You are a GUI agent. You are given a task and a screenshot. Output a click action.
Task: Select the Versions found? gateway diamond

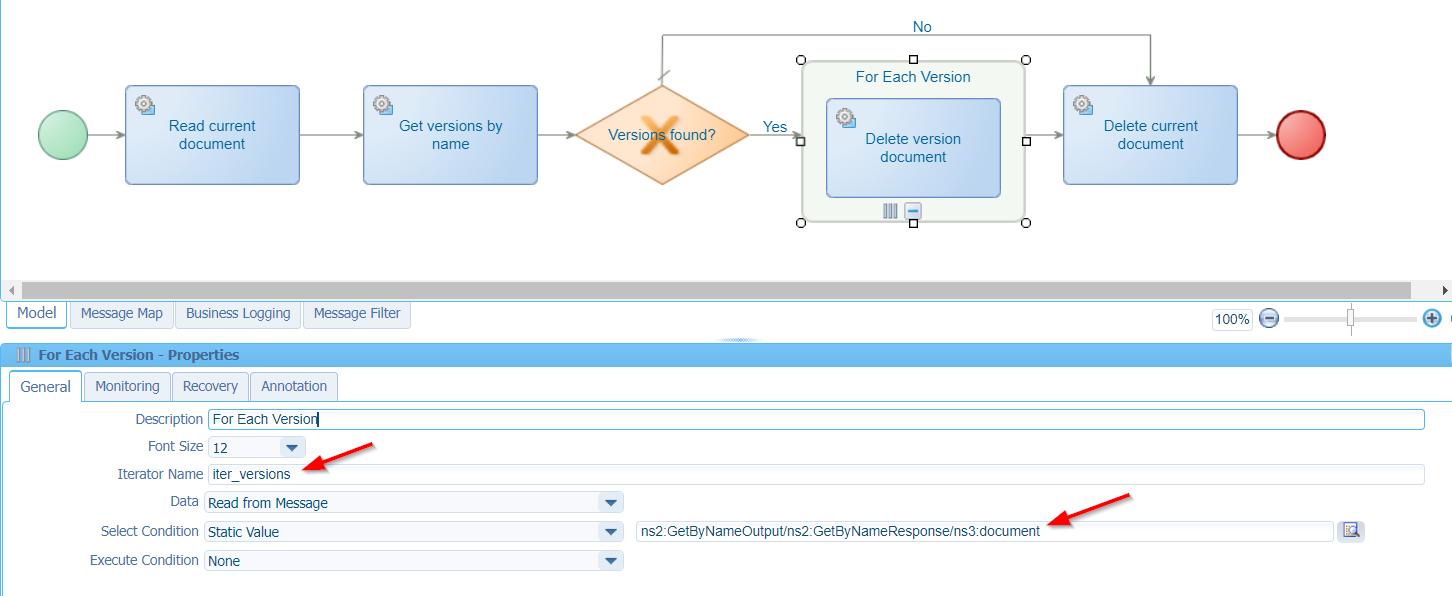(x=662, y=135)
